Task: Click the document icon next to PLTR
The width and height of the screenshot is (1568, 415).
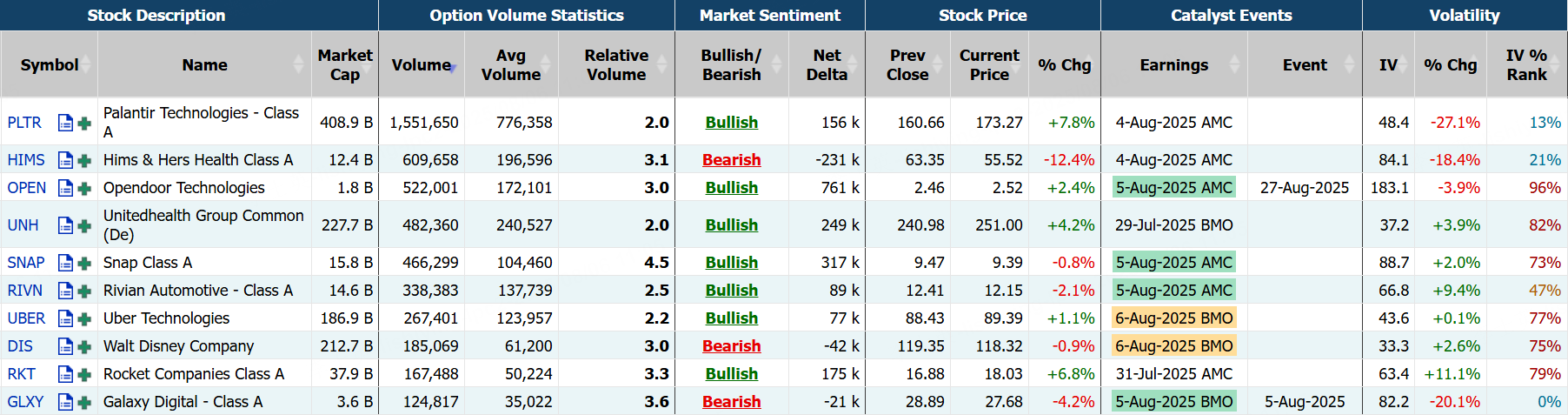Action: click(65, 123)
